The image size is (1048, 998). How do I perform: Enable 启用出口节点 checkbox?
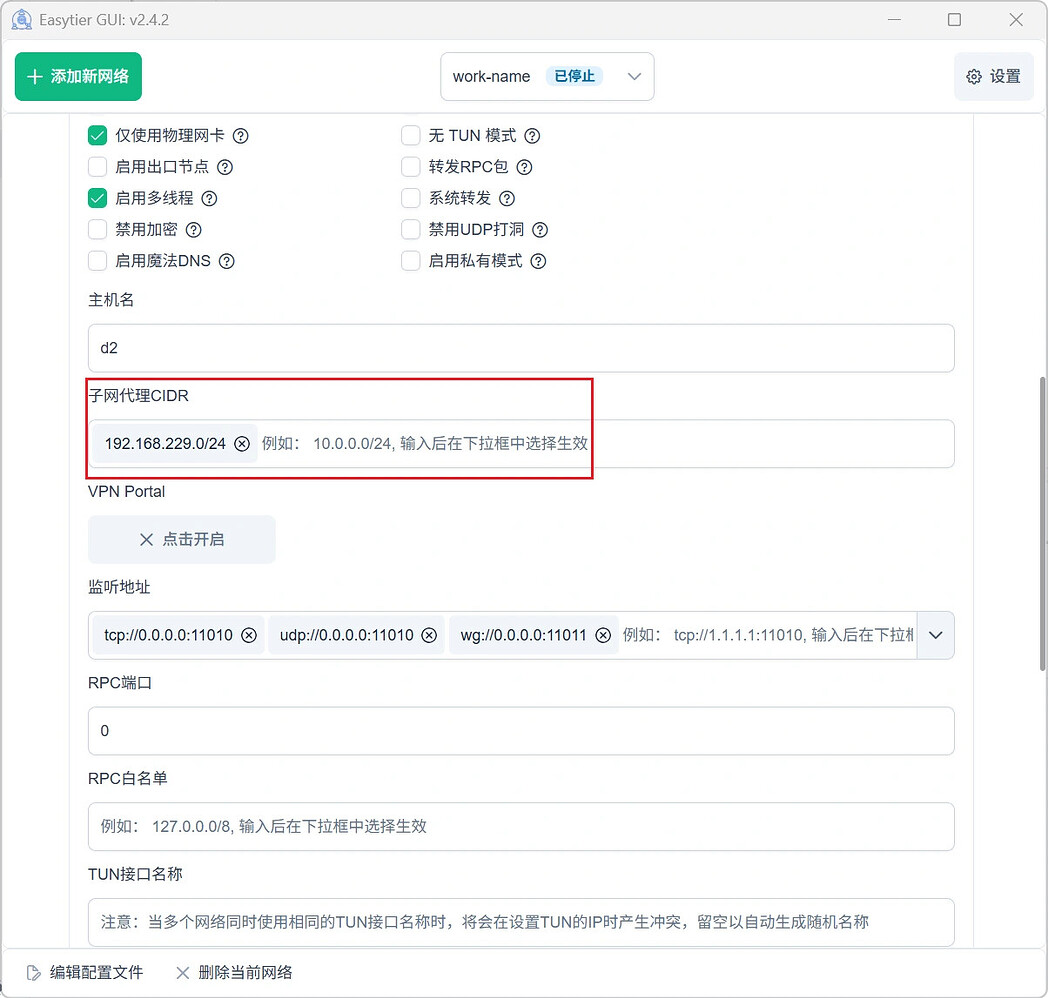98,167
